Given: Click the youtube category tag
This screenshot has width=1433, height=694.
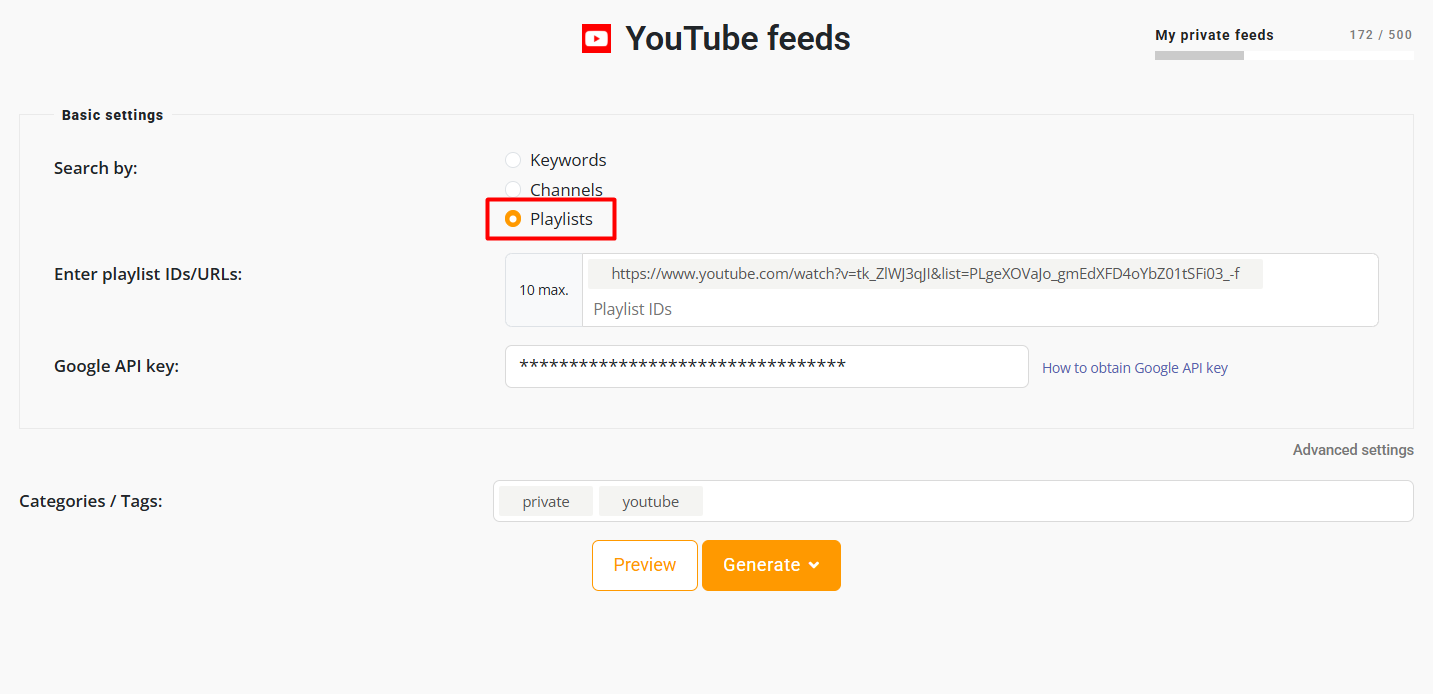Looking at the screenshot, I should 651,502.
